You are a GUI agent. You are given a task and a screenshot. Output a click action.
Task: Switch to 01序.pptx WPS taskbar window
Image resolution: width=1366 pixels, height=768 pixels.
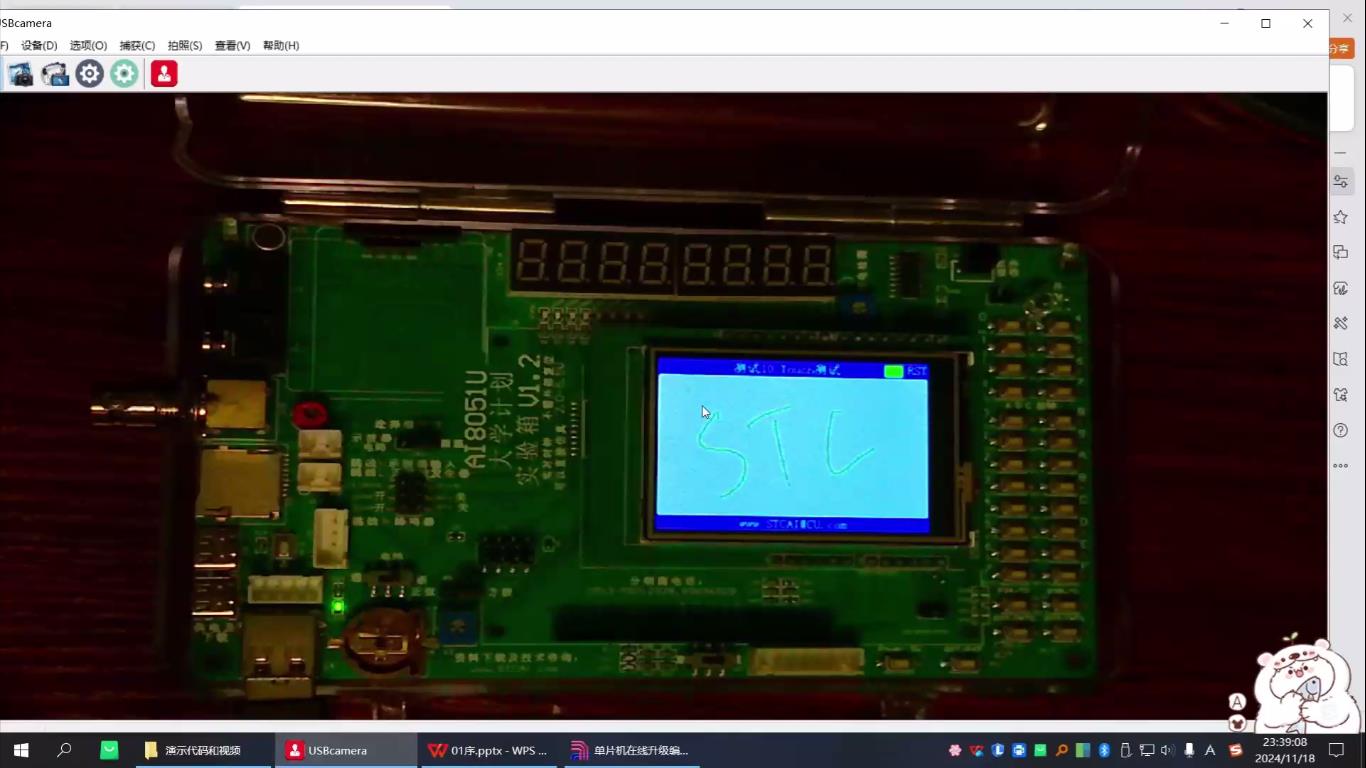click(x=488, y=750)
